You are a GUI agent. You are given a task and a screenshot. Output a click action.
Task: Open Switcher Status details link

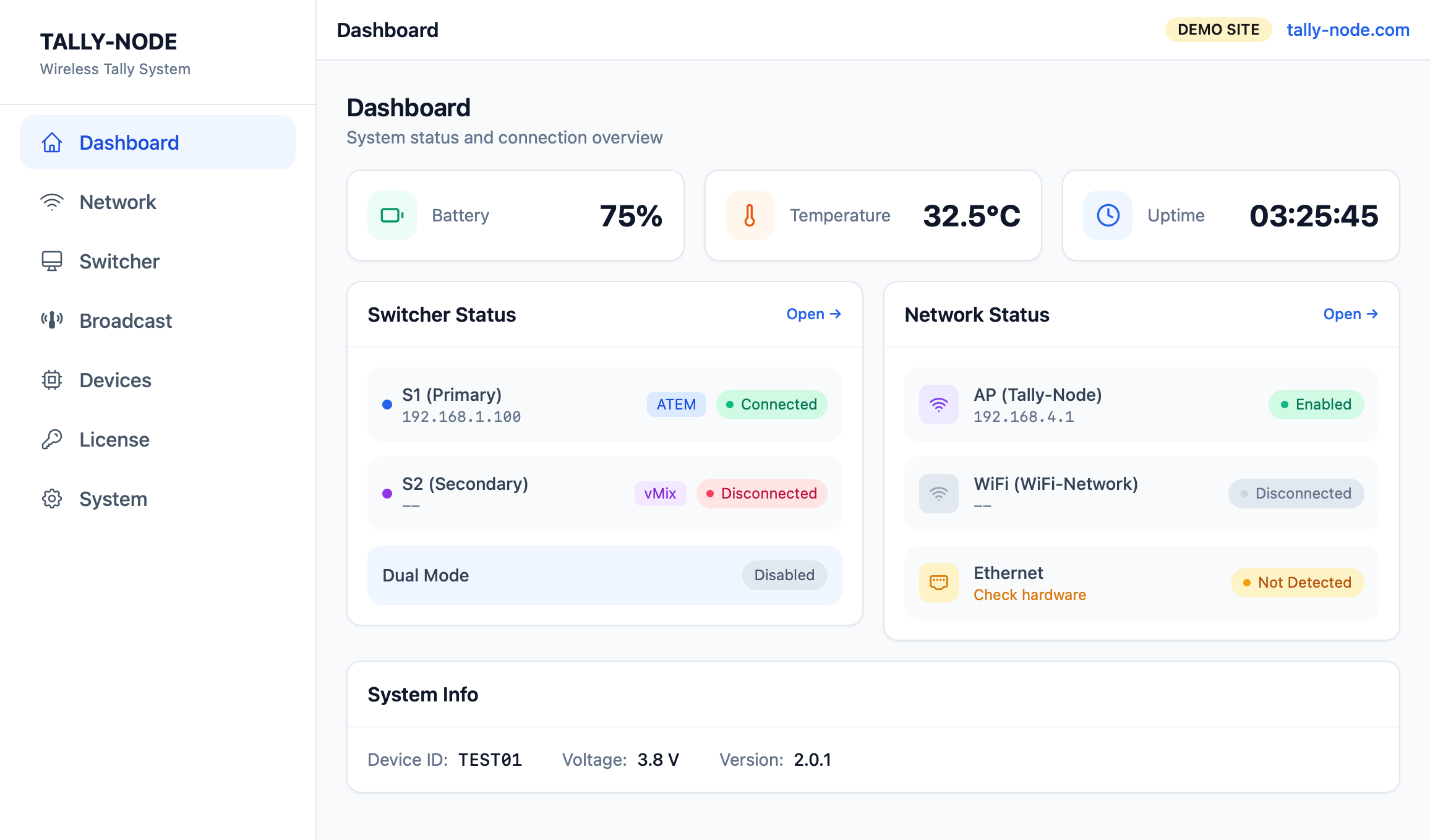[x=814, y=314]
